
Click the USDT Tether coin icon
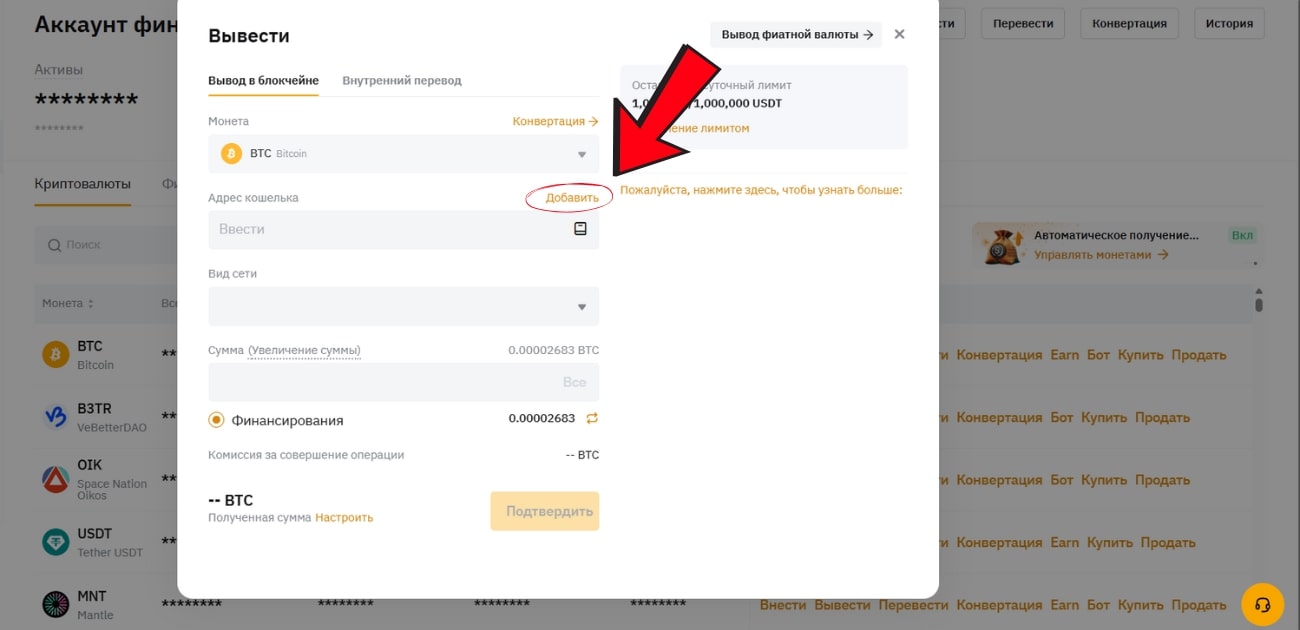coord(55,542)
